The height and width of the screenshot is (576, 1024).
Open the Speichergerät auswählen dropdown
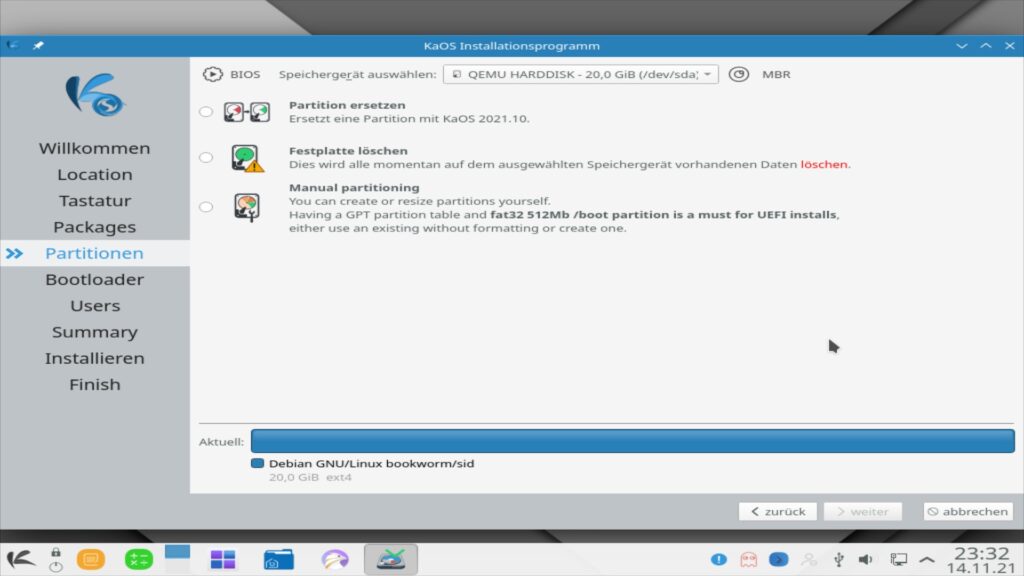pyautogui.click(x=581, y=74)
